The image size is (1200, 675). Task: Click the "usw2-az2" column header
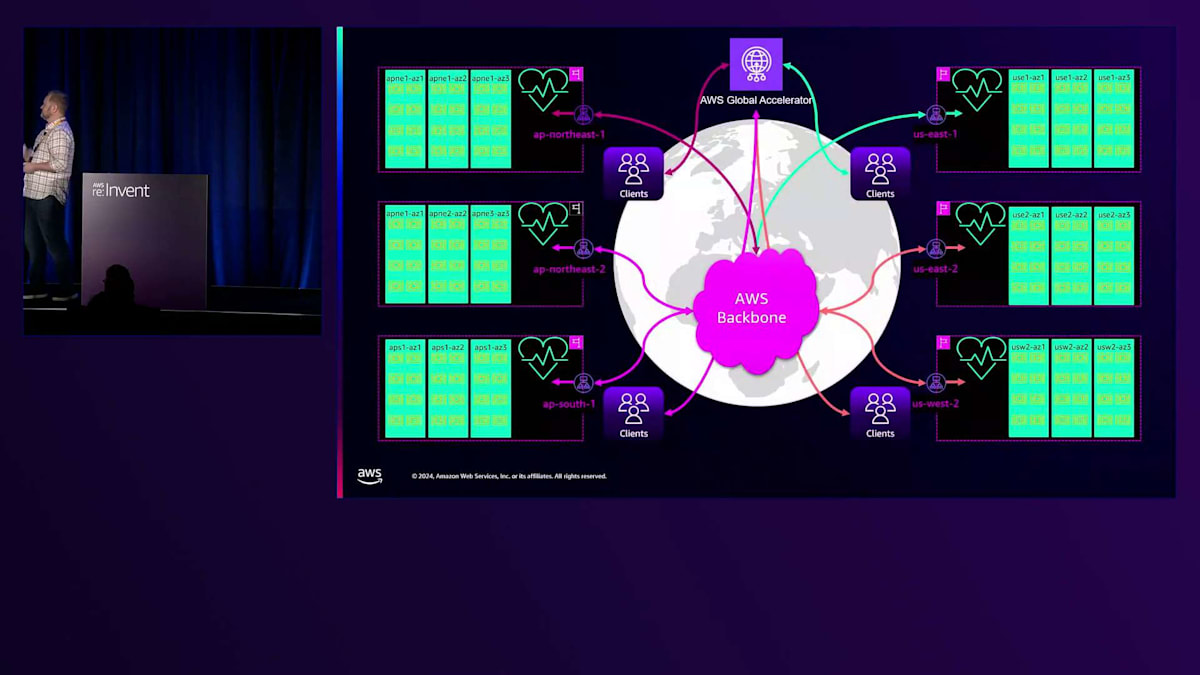pyautogui.click(x=1071, y=347)
